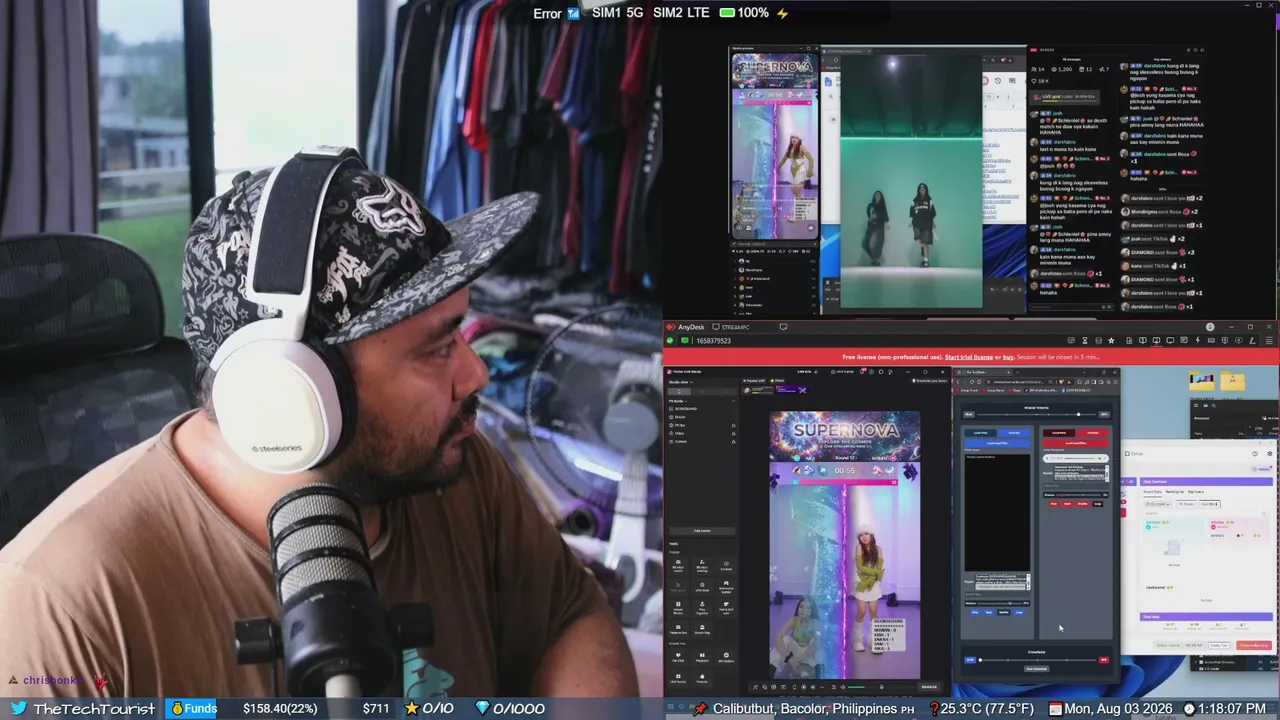Open the Treasure Box tool in LIVE Studio
The height and width of the screenshot is (720, 1280).
678,629
